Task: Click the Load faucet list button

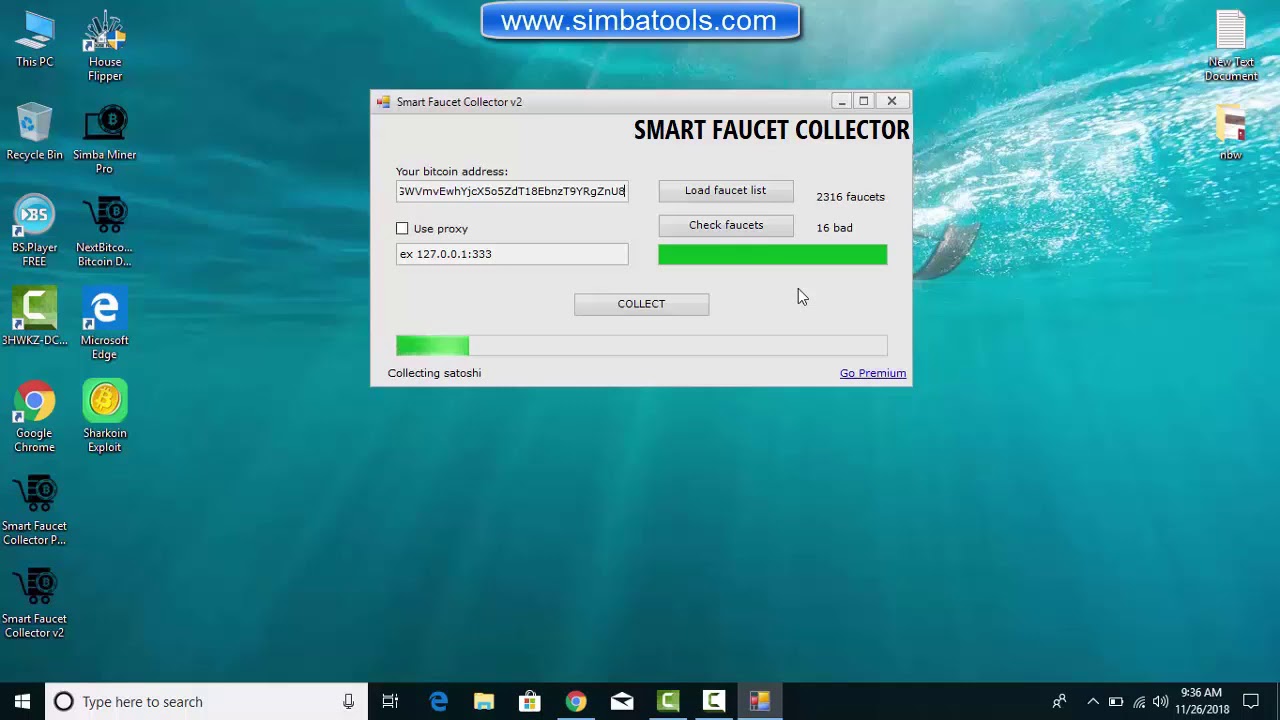Action: point(726,191)
